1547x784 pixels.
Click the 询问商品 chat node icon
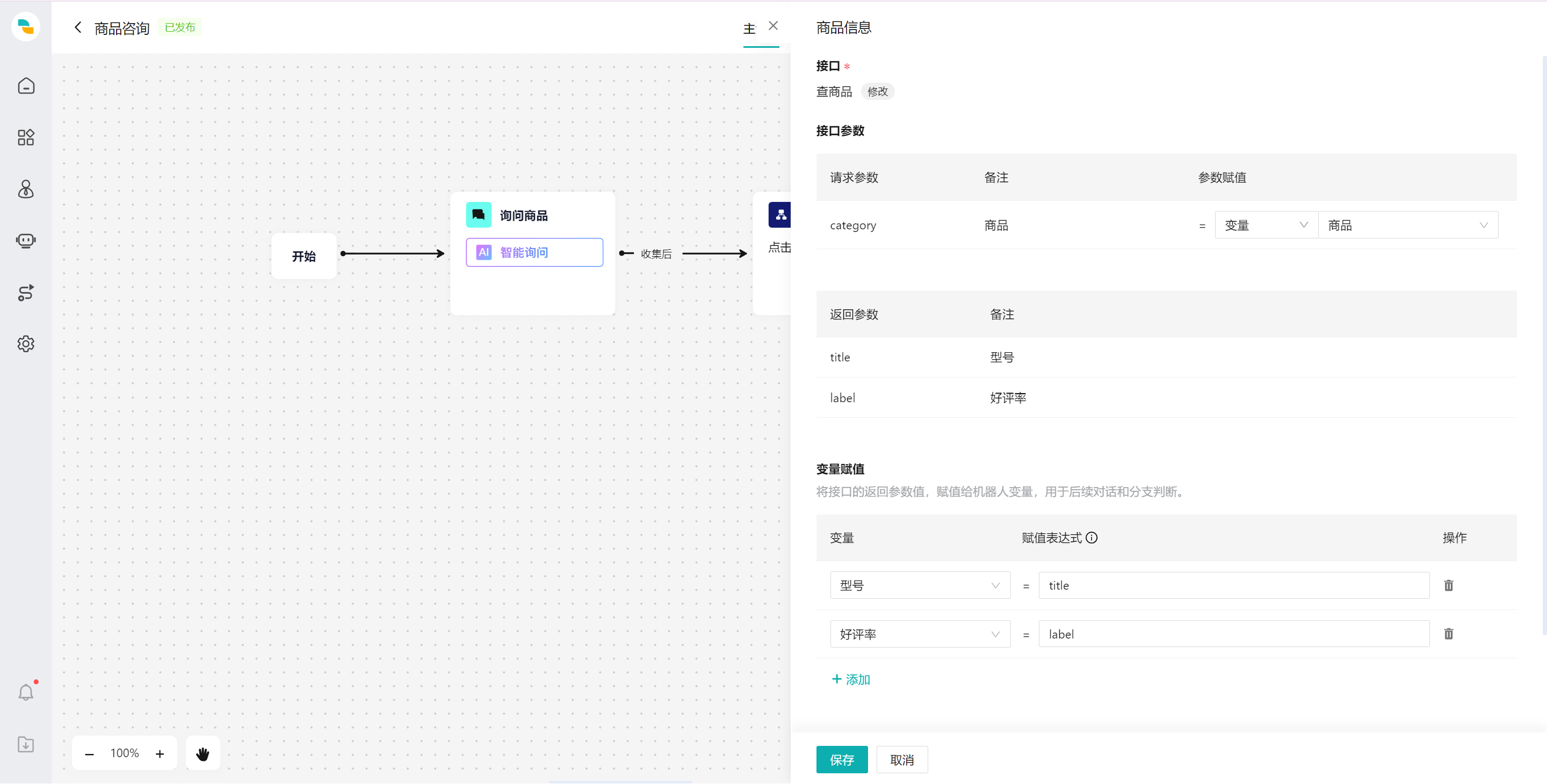click(x=479, y=215)
